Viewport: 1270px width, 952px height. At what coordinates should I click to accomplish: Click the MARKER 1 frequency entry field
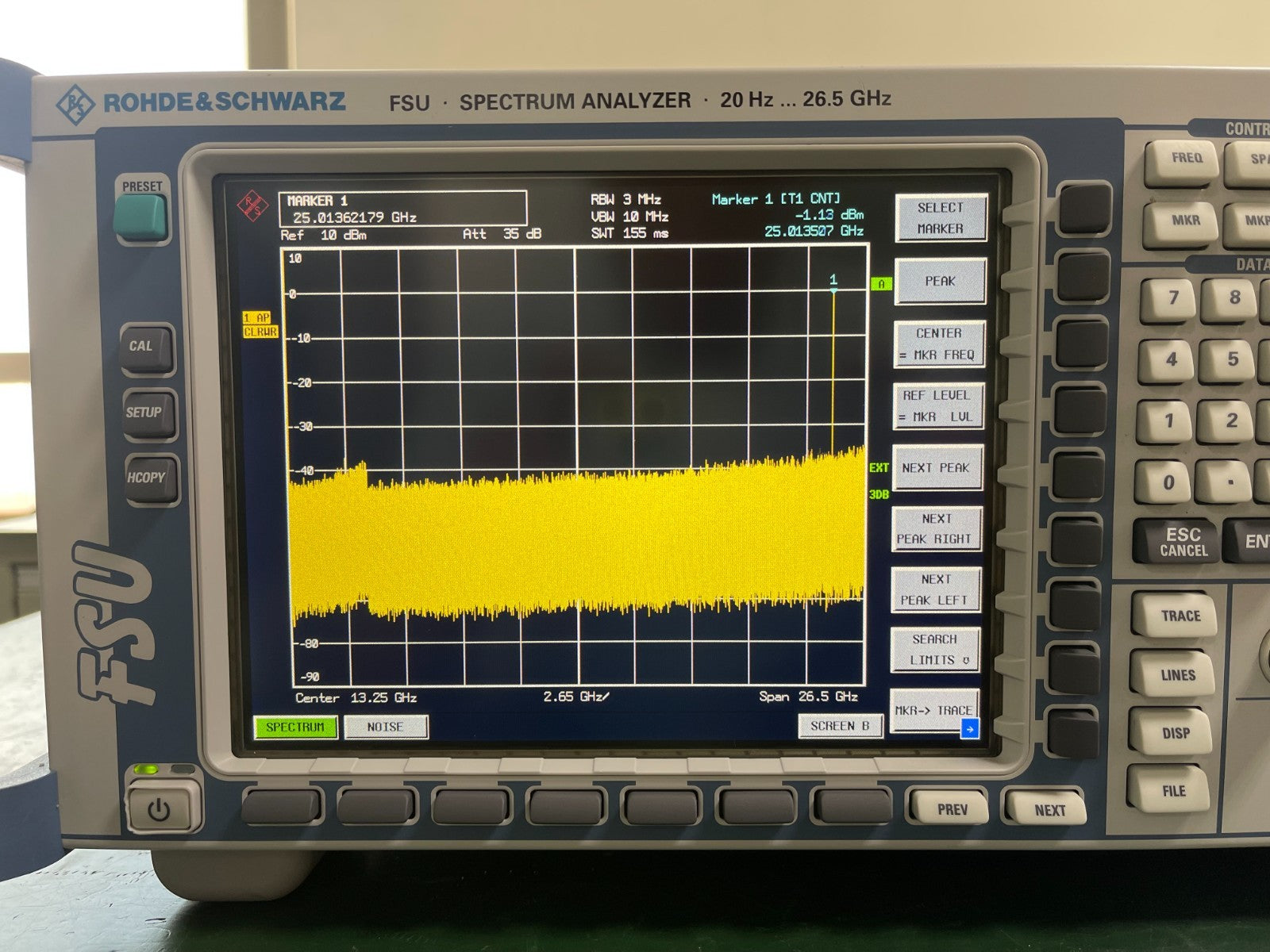pyautogui.click(x=402, y=209)
